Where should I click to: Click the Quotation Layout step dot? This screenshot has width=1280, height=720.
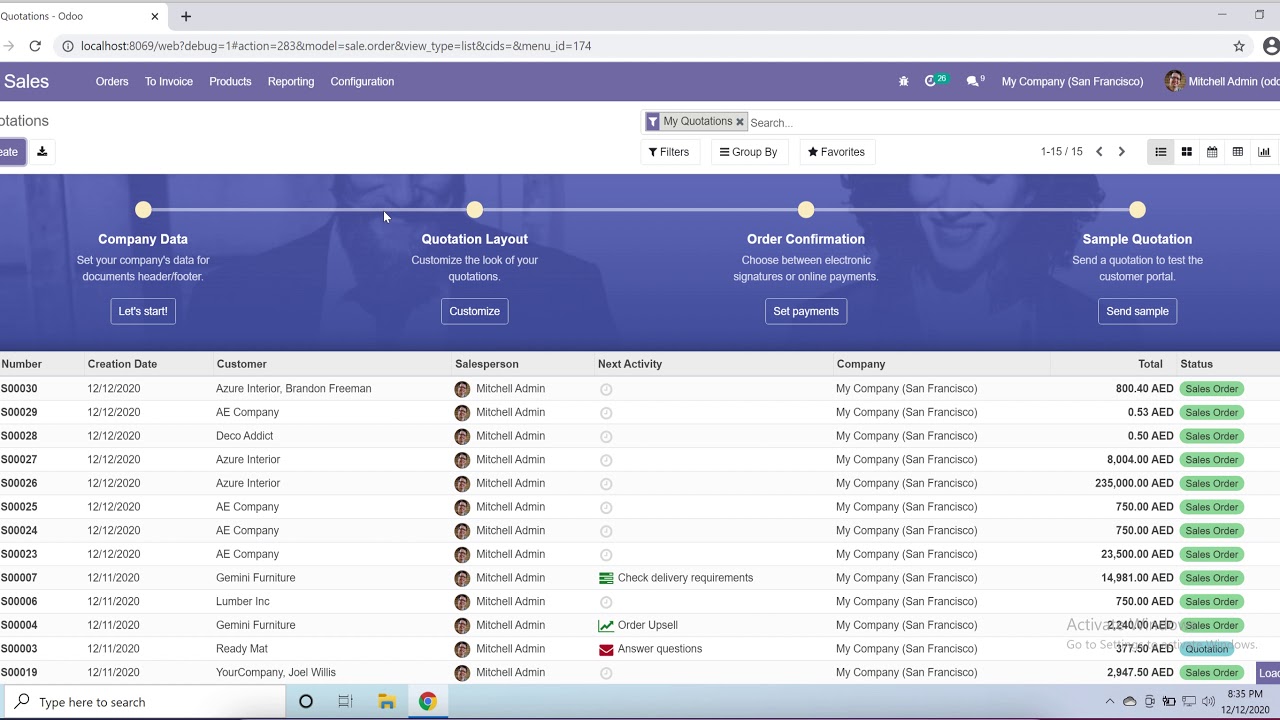click(x=475, y=210)
